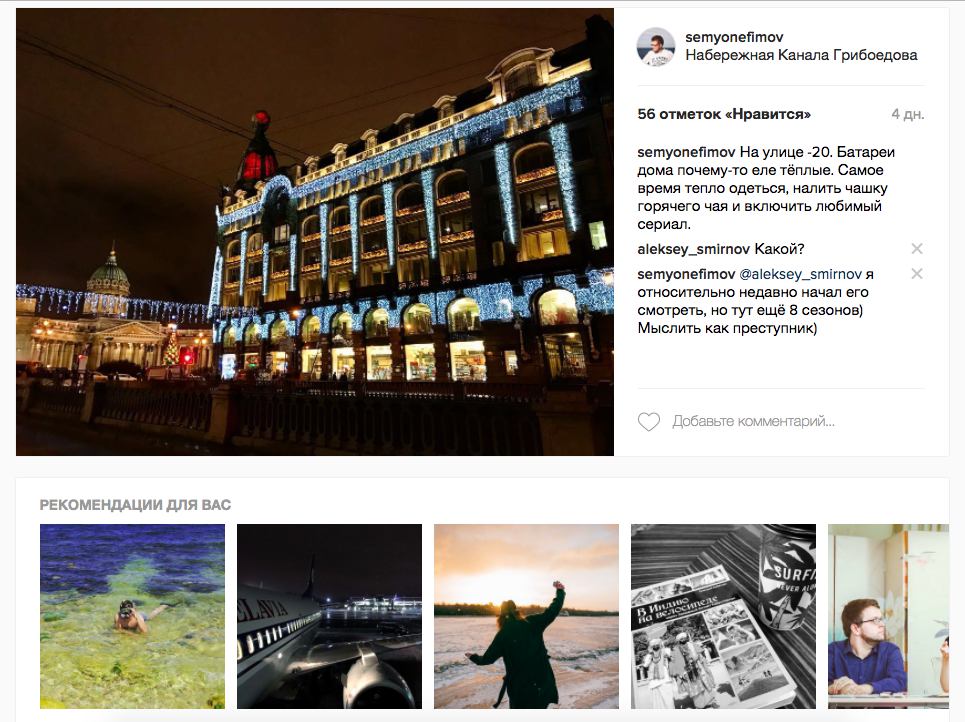Screen dimensions: 965x722
Task: Open the aleksey_smirnov commenter username
Action: (694, 249)
